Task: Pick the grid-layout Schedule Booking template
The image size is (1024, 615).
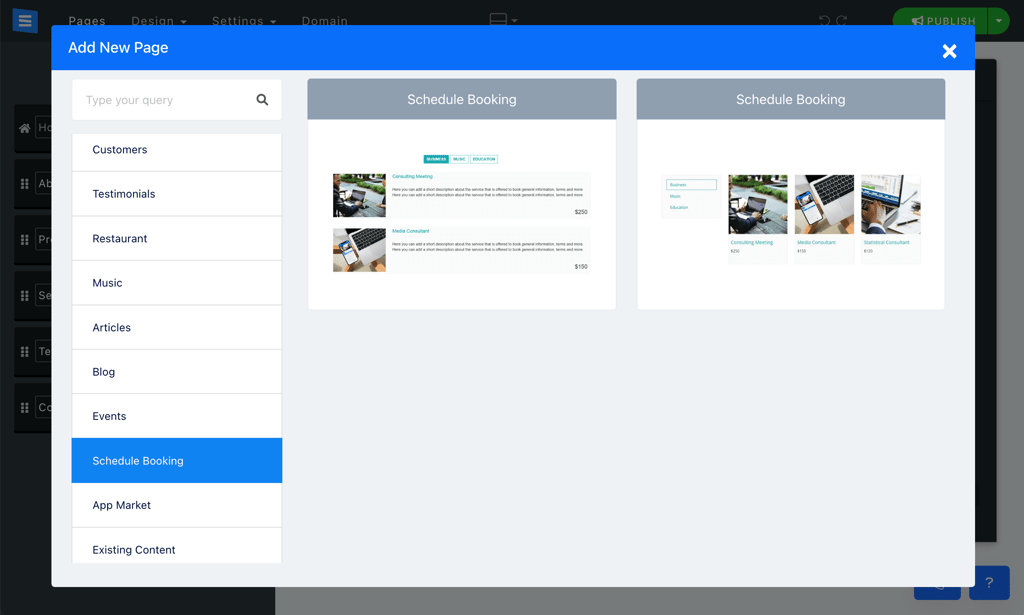Action: 790,194
